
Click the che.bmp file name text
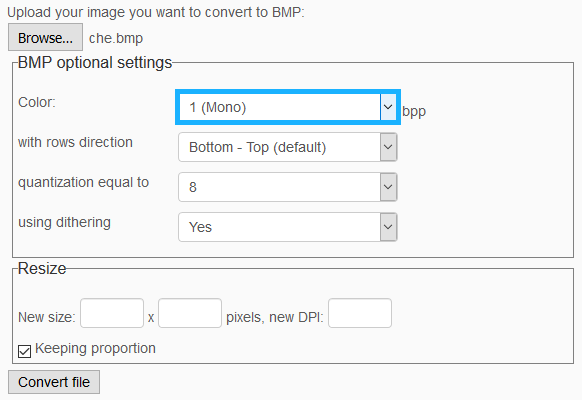click(x=116, y=38)
